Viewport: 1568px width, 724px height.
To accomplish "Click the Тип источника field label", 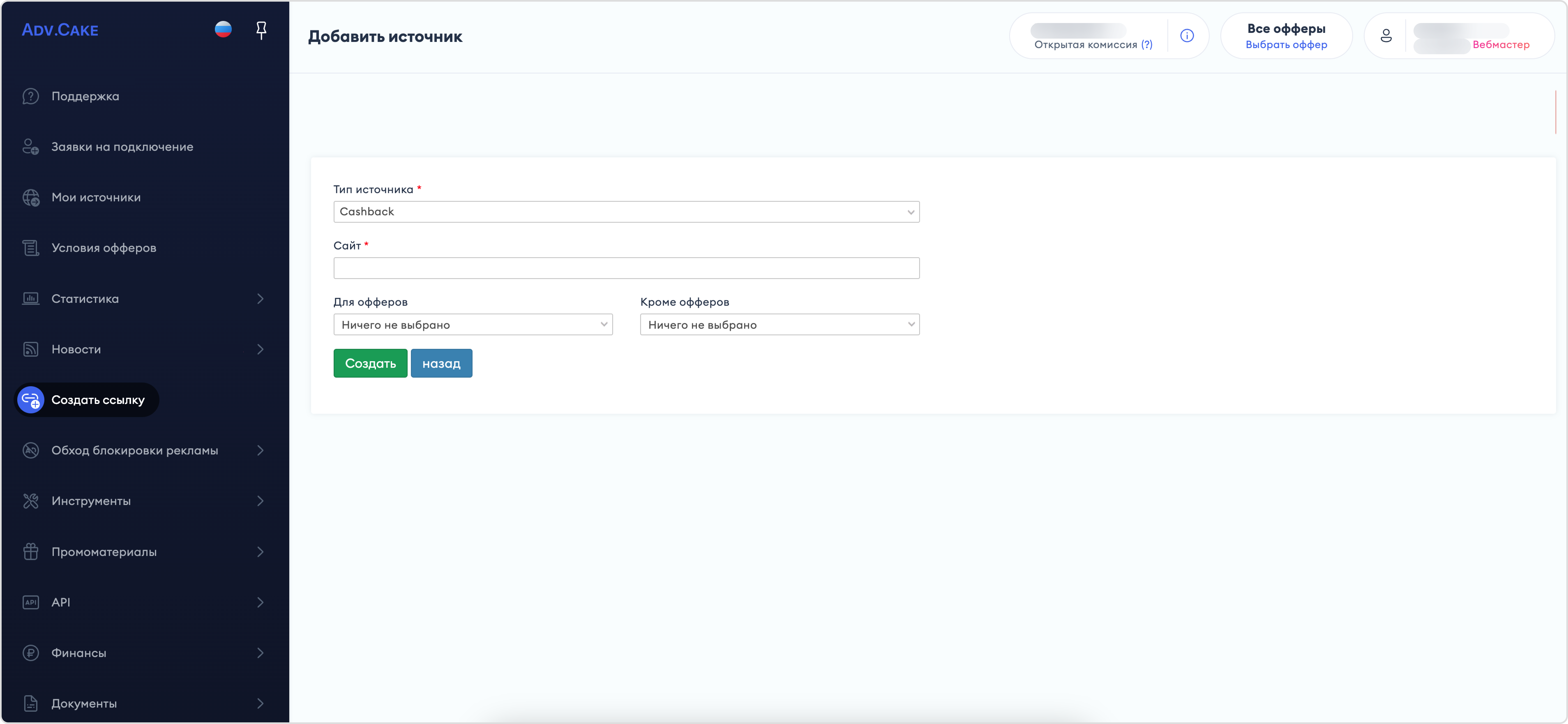I will pos(373,189).
